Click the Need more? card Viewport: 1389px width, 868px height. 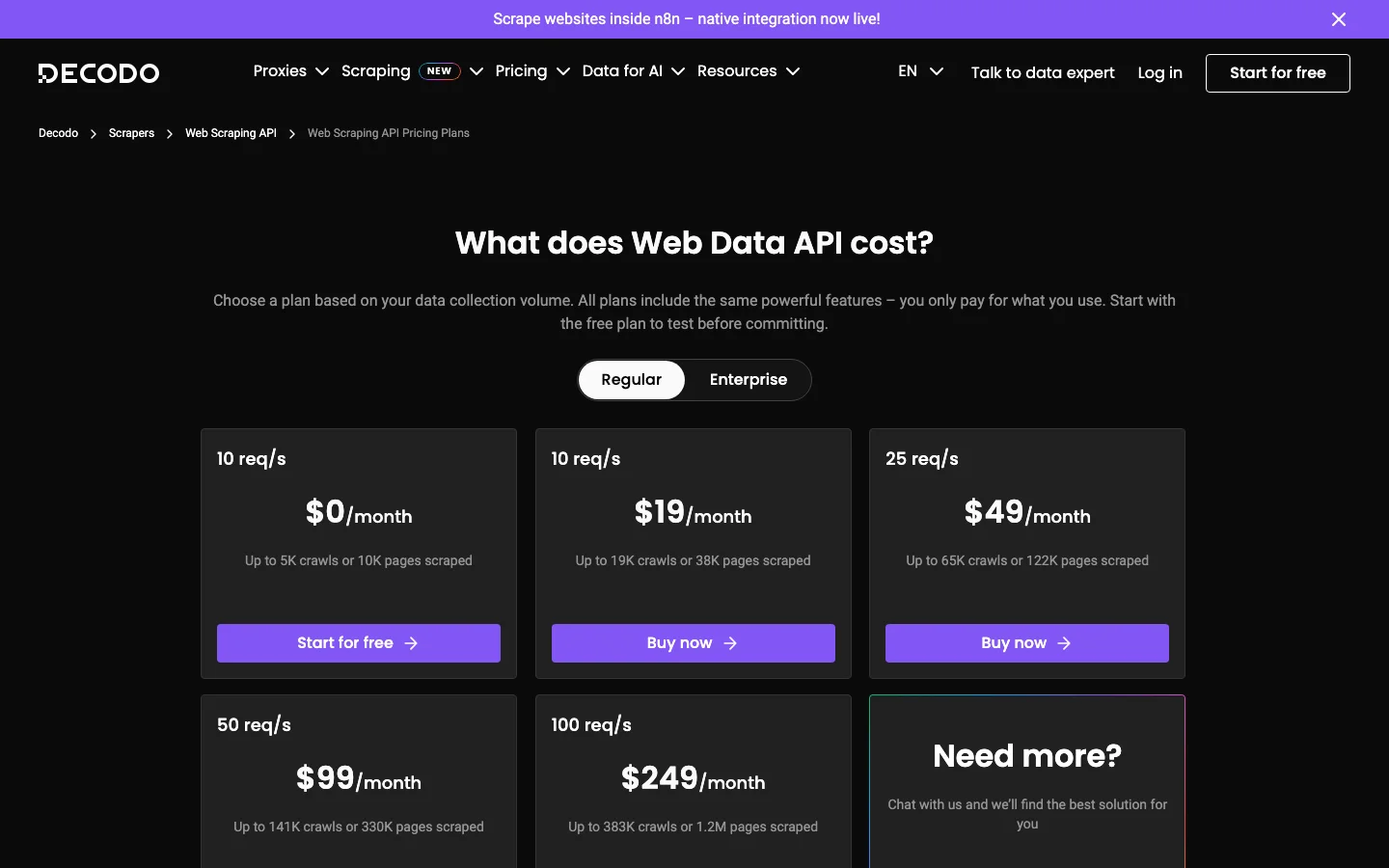click(1027, 781)
